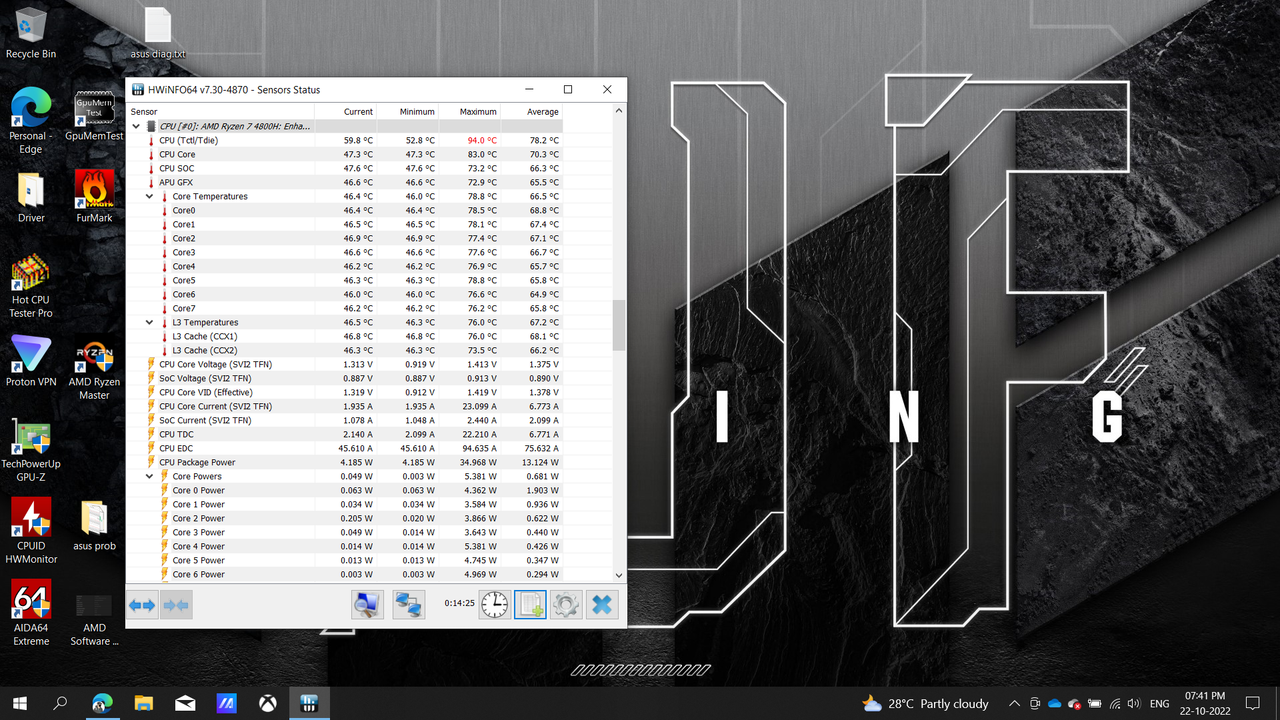Viewport: 1280px width, 720px height.
Task: Launch AIDA64 Extreme shortcut
Action: [31, 614]
